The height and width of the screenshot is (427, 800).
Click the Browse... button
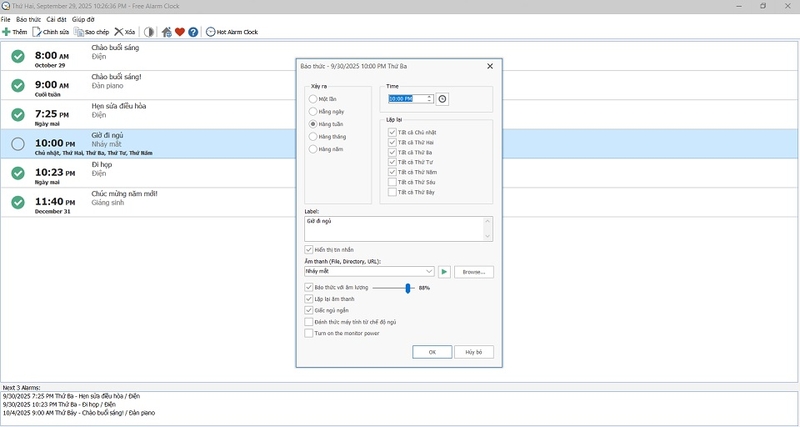(474, 272)
